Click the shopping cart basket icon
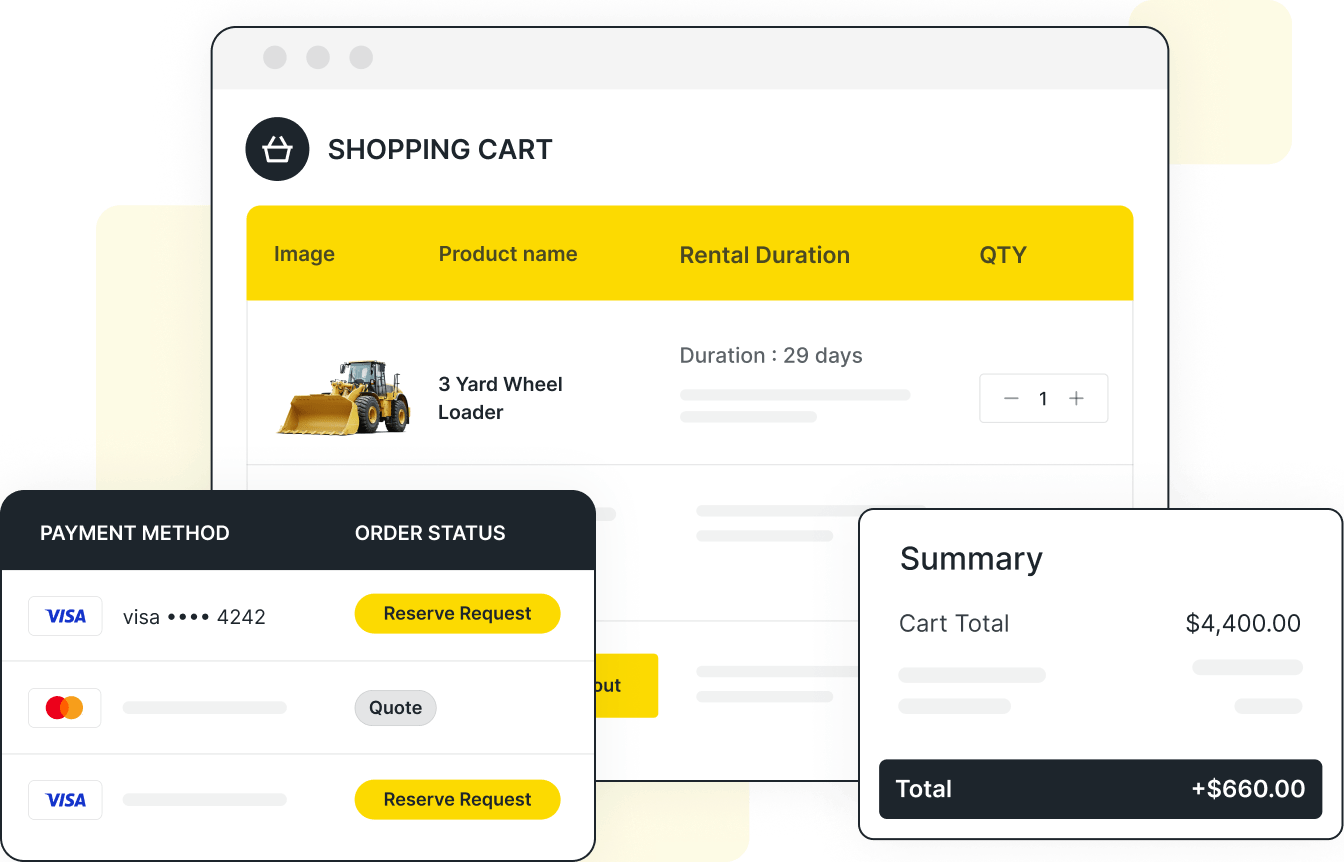 [x=277, y=148]
